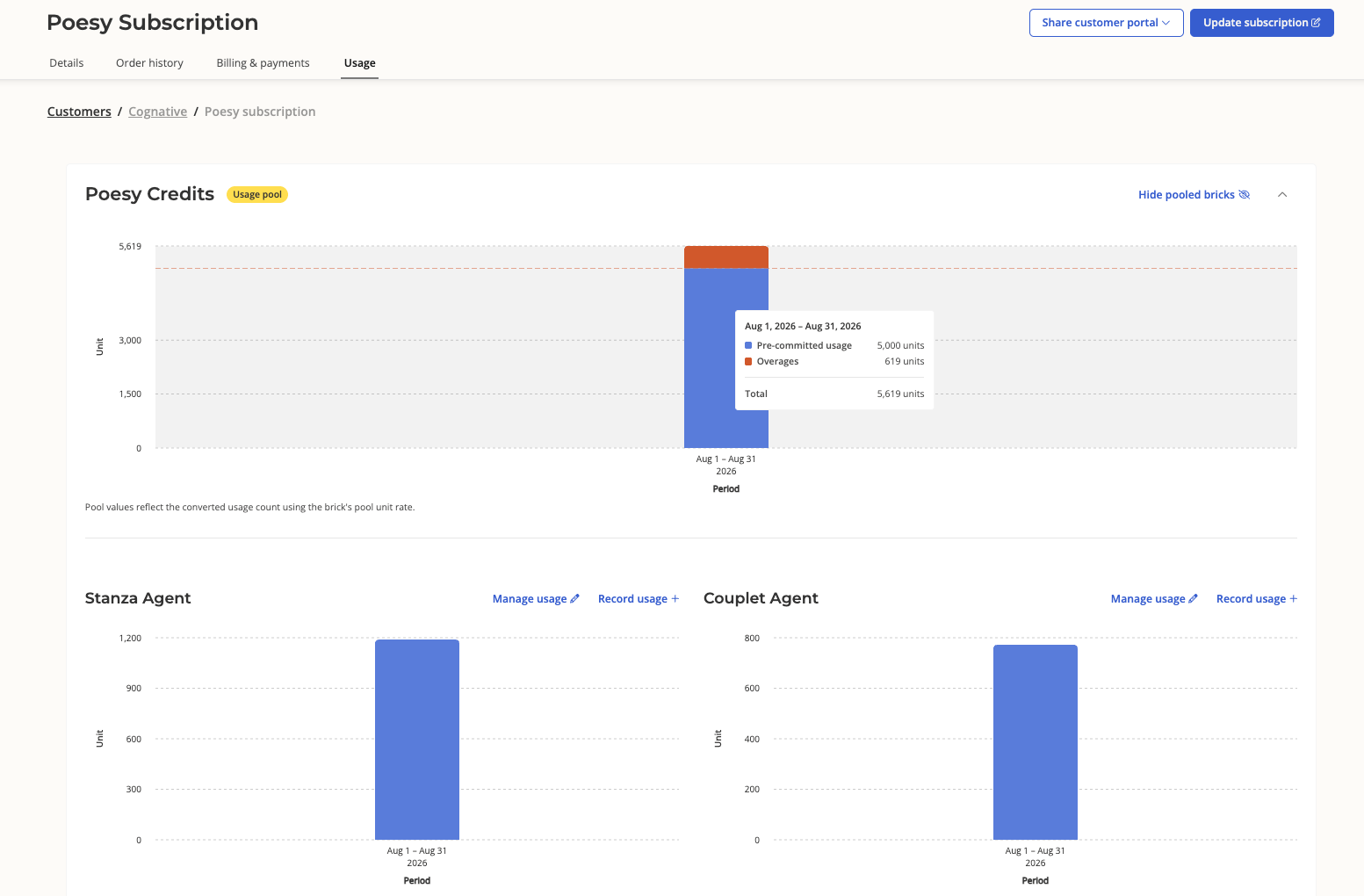Click Record usage for Stanza Agent

pos(639,599)
